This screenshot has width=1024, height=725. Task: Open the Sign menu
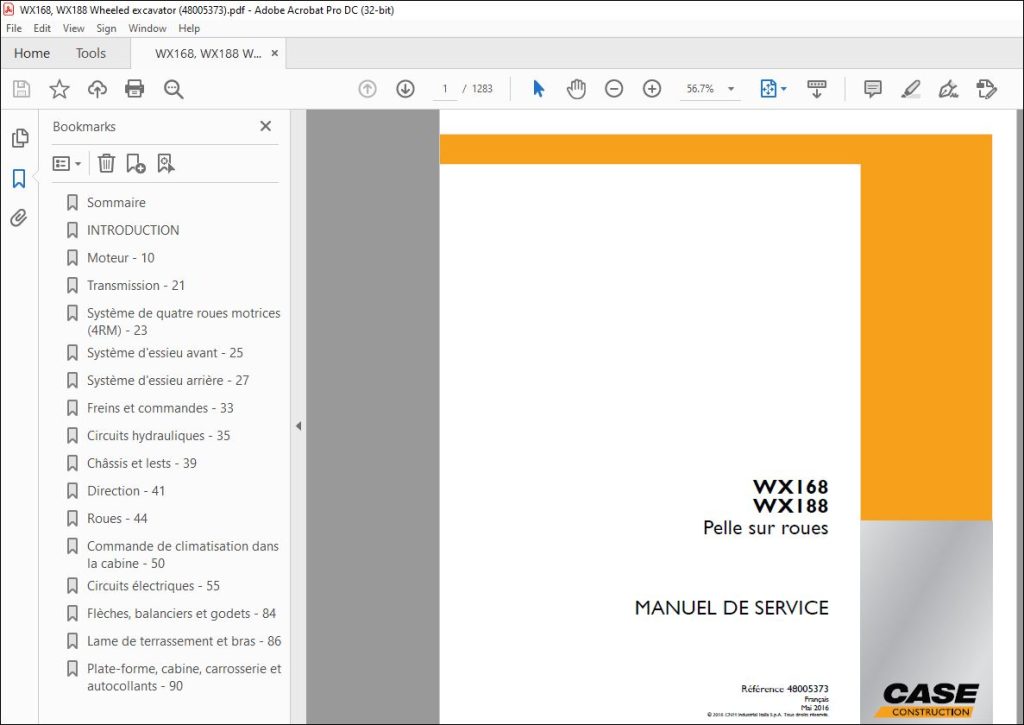click(106, 28)
